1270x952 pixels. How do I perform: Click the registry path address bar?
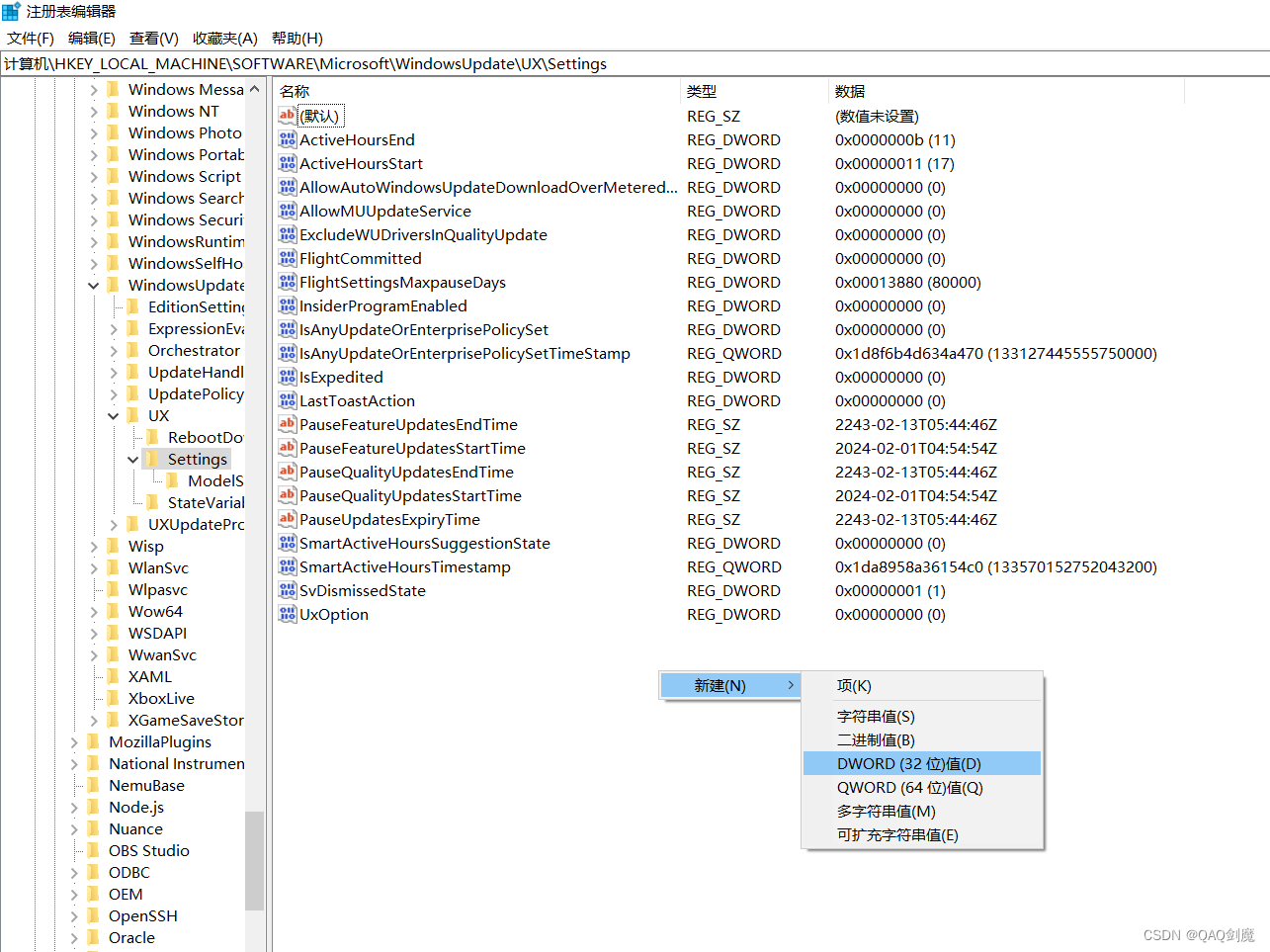tap(635, 63)
